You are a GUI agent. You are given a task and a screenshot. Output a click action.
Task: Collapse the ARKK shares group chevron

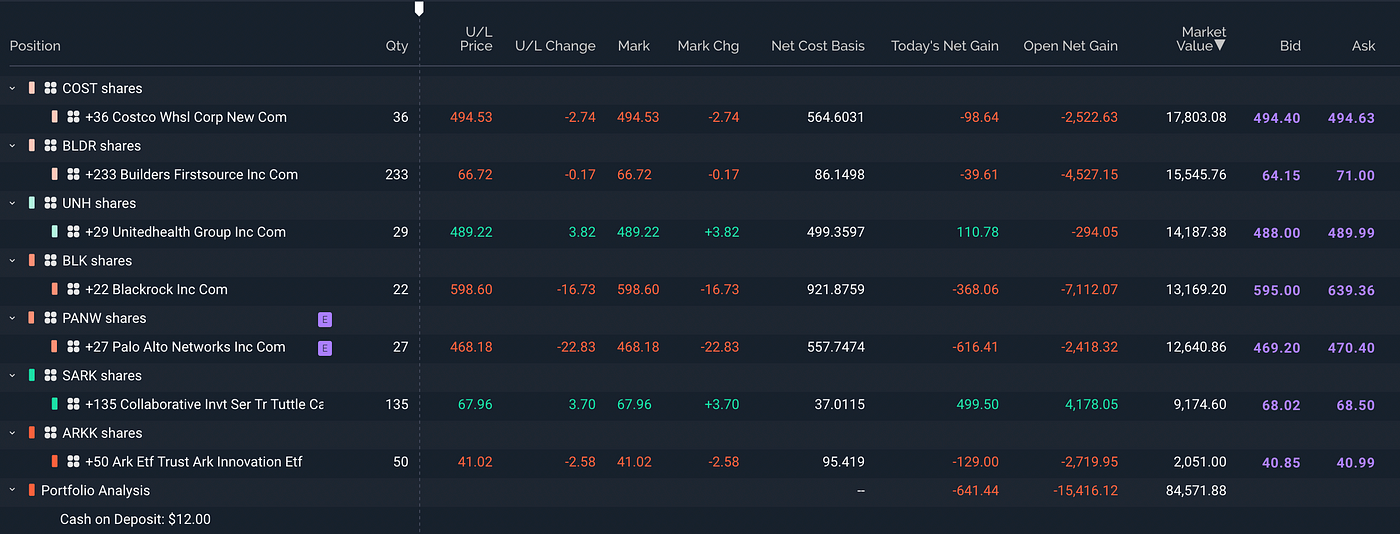[x=13, y=433]
